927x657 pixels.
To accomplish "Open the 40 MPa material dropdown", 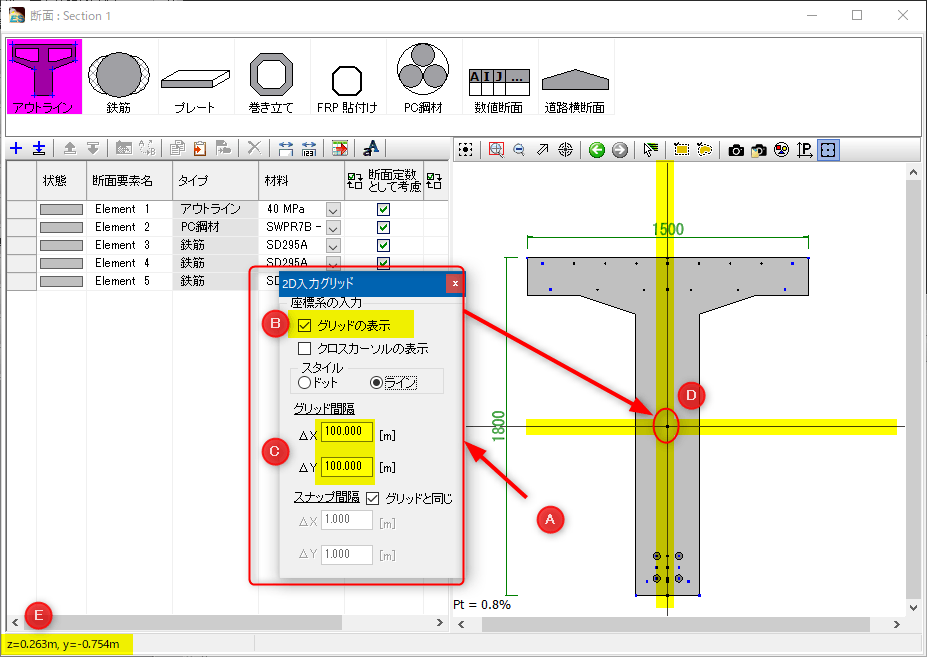I will 333,210.
